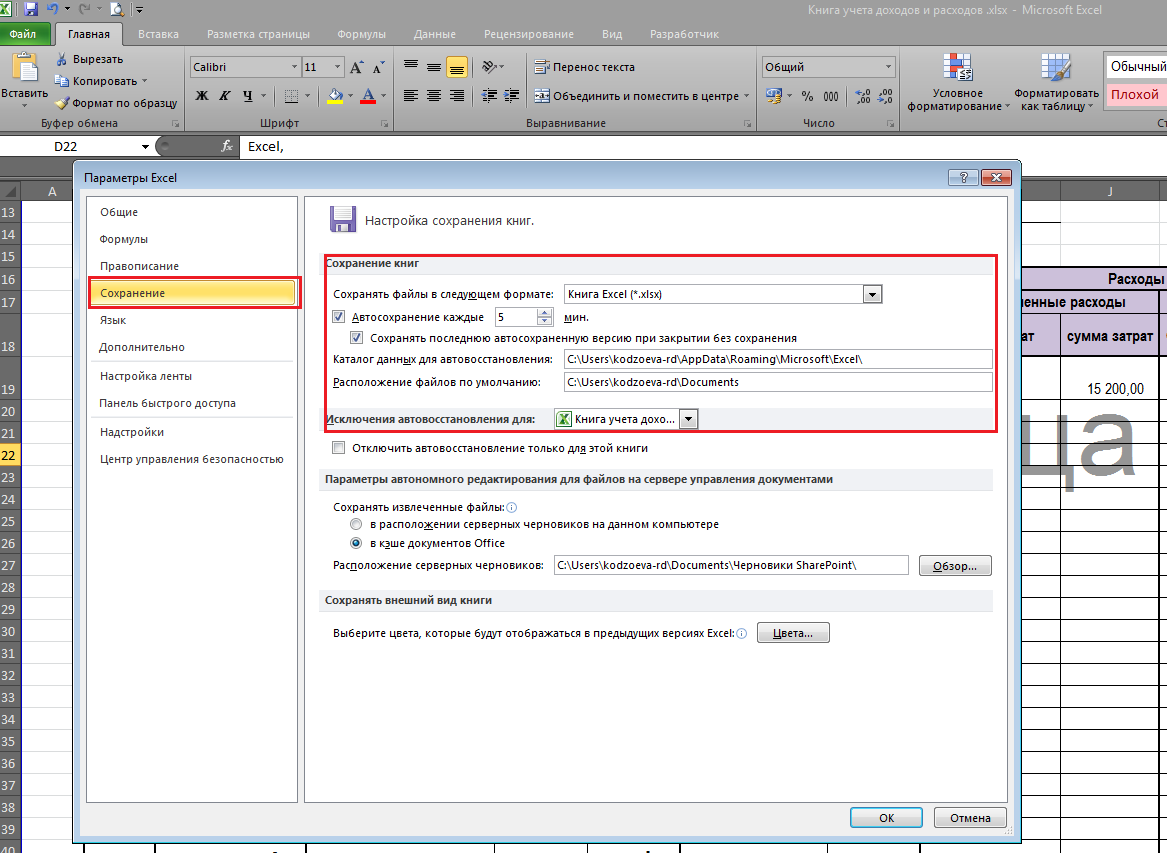Open the font color dropdown arrow
The image size is (1167, 853).
click(x=383, y=95)
